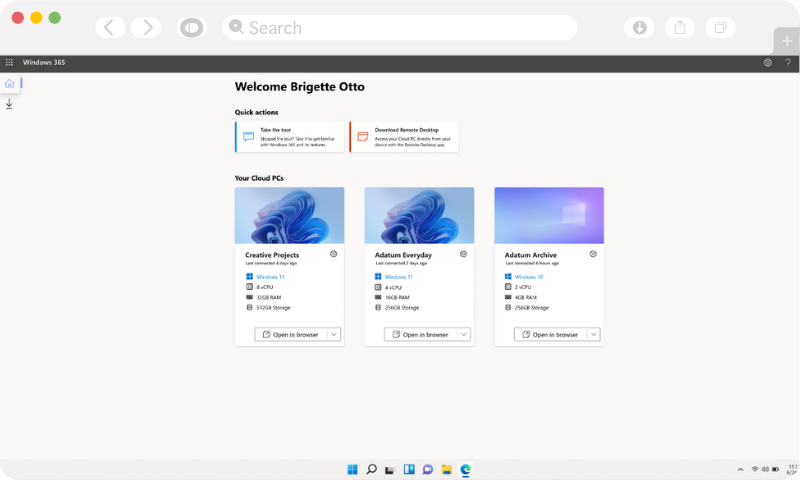Screen dimensions: 800x480
Task: Open the downloads sidebar icon
Action: tap(9, 104)
